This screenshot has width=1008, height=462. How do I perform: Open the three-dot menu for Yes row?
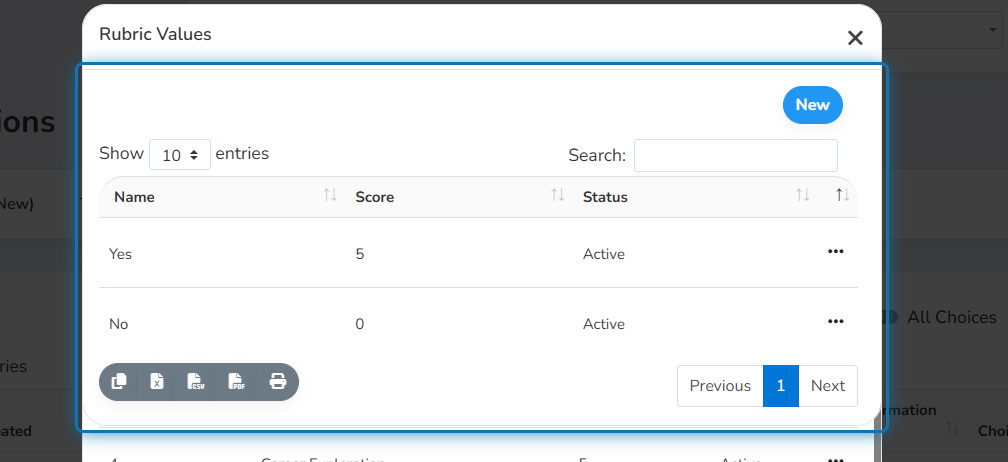pyautogui.click(x=835, y=252)
